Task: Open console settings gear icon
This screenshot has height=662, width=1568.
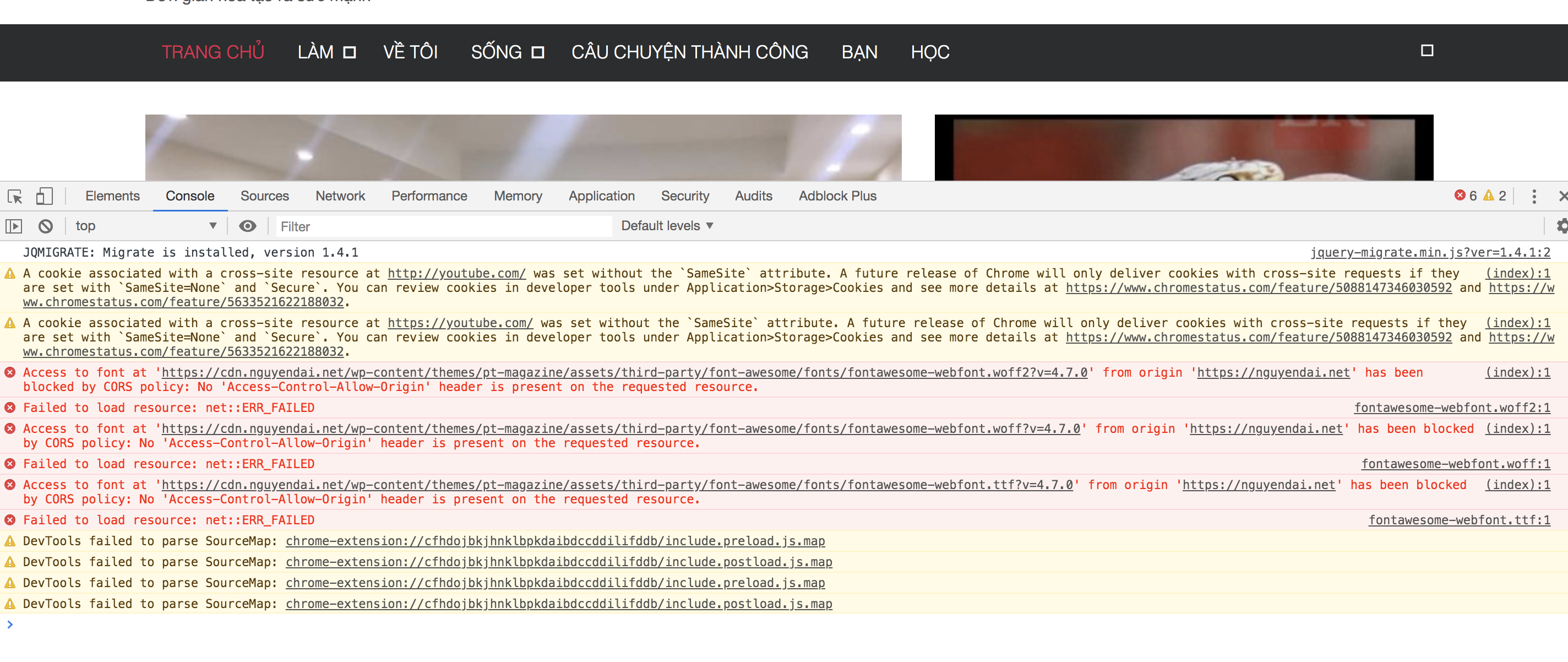Action: pyautogui.click(x=1562, y=226)
